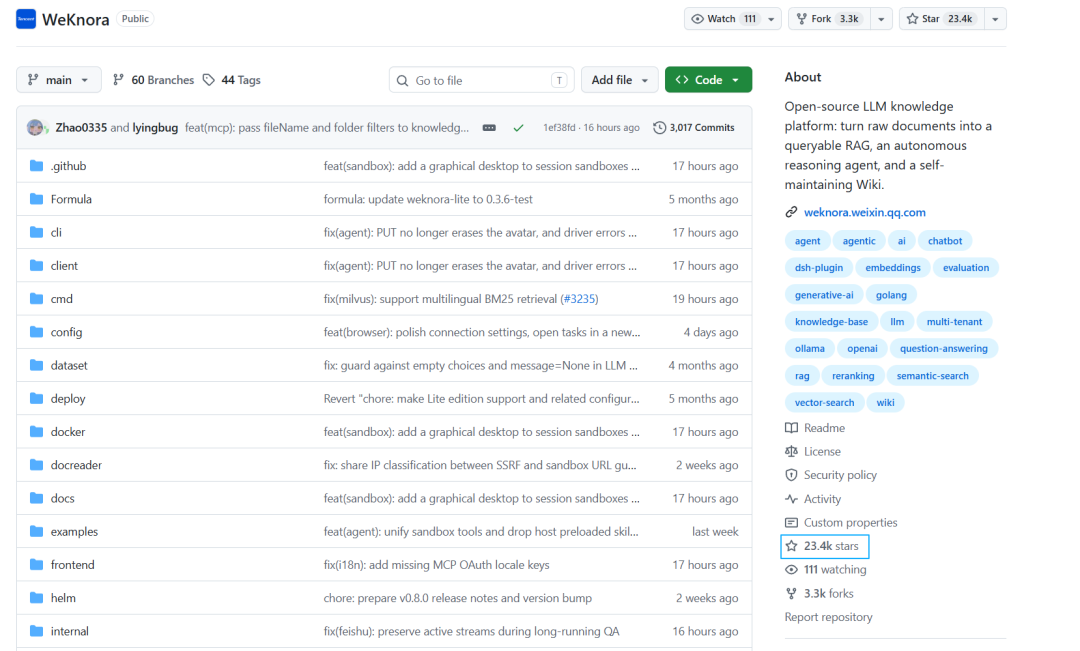Click the pulse icon beside Activity
The height and width of the screenshot is (651, 1080).
click(791, 499)
